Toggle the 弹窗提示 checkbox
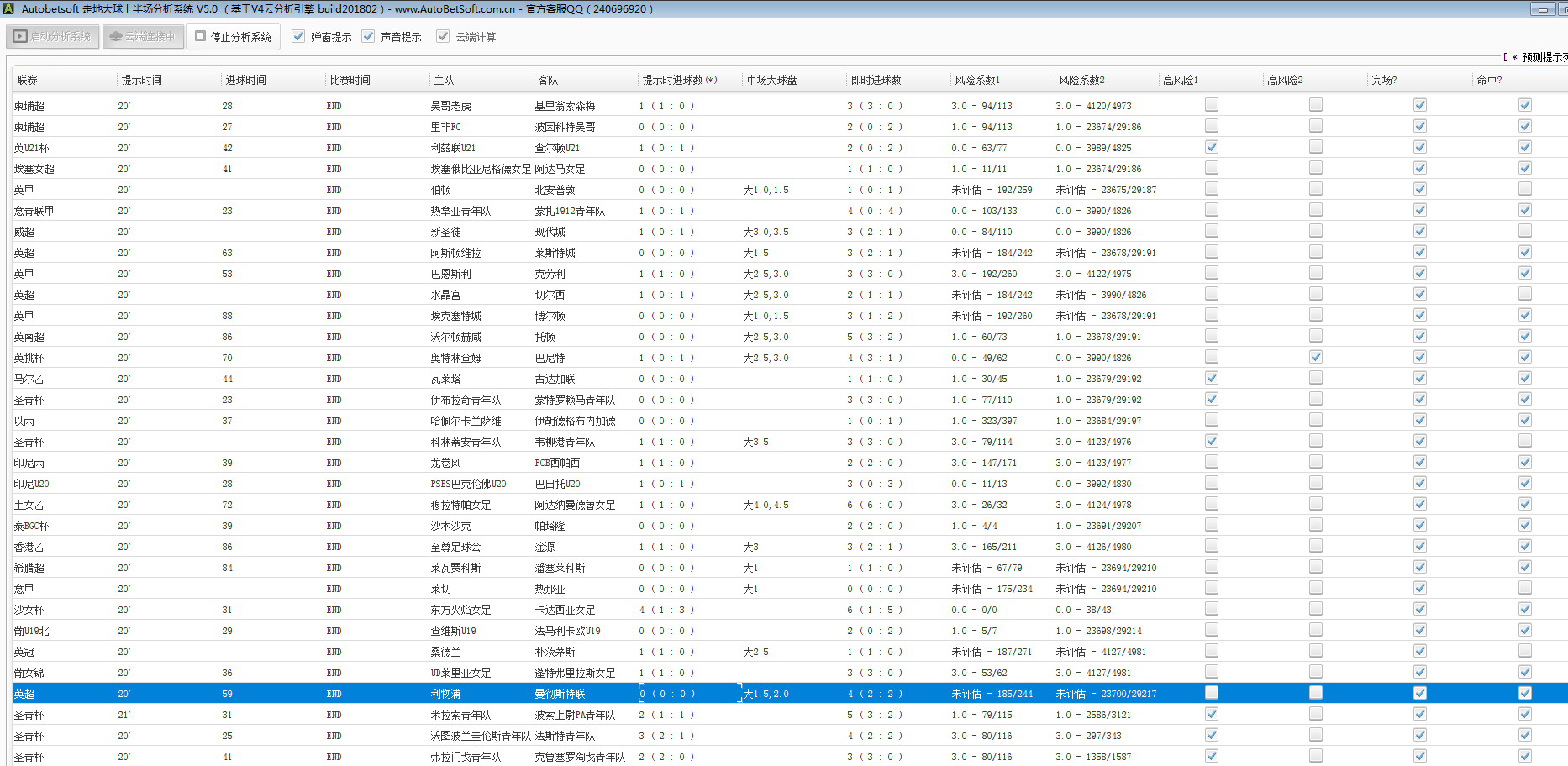Viewport: 1568px width, 766px height. [x=298, y=37]
